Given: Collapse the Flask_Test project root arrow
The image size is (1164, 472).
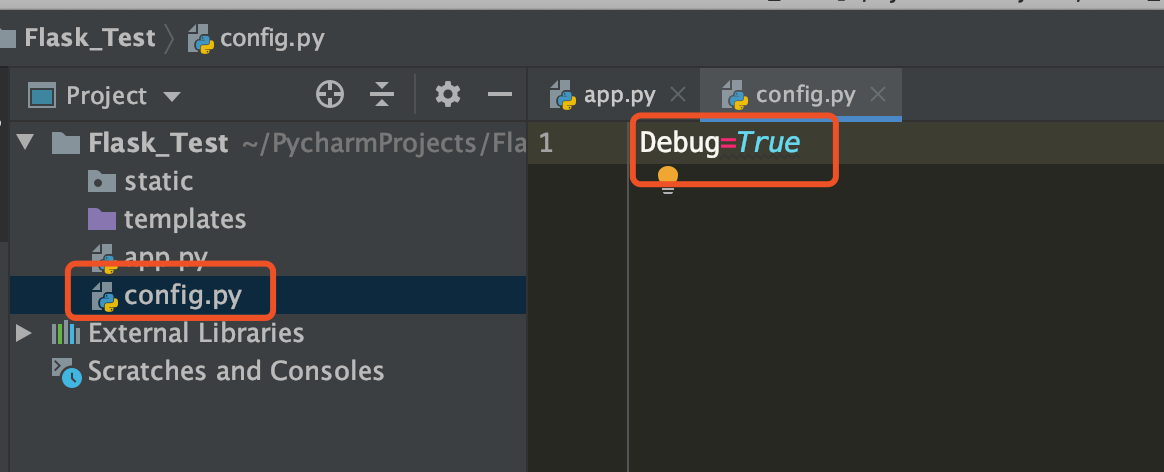Looking at the screenshot, I should point(25,143).
